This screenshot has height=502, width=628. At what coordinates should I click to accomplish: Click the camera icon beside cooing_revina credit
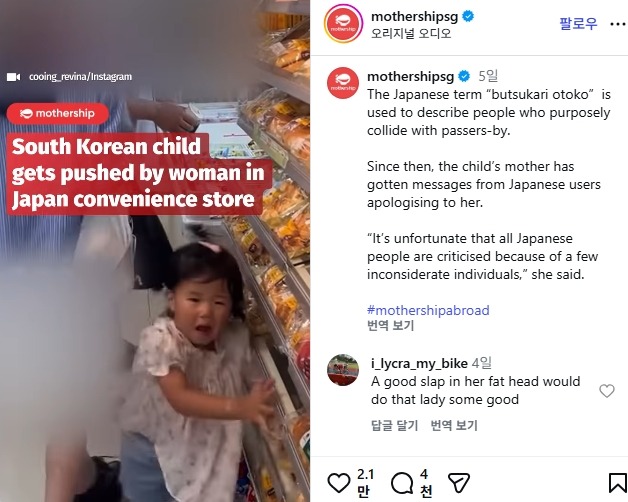(13, 77)
